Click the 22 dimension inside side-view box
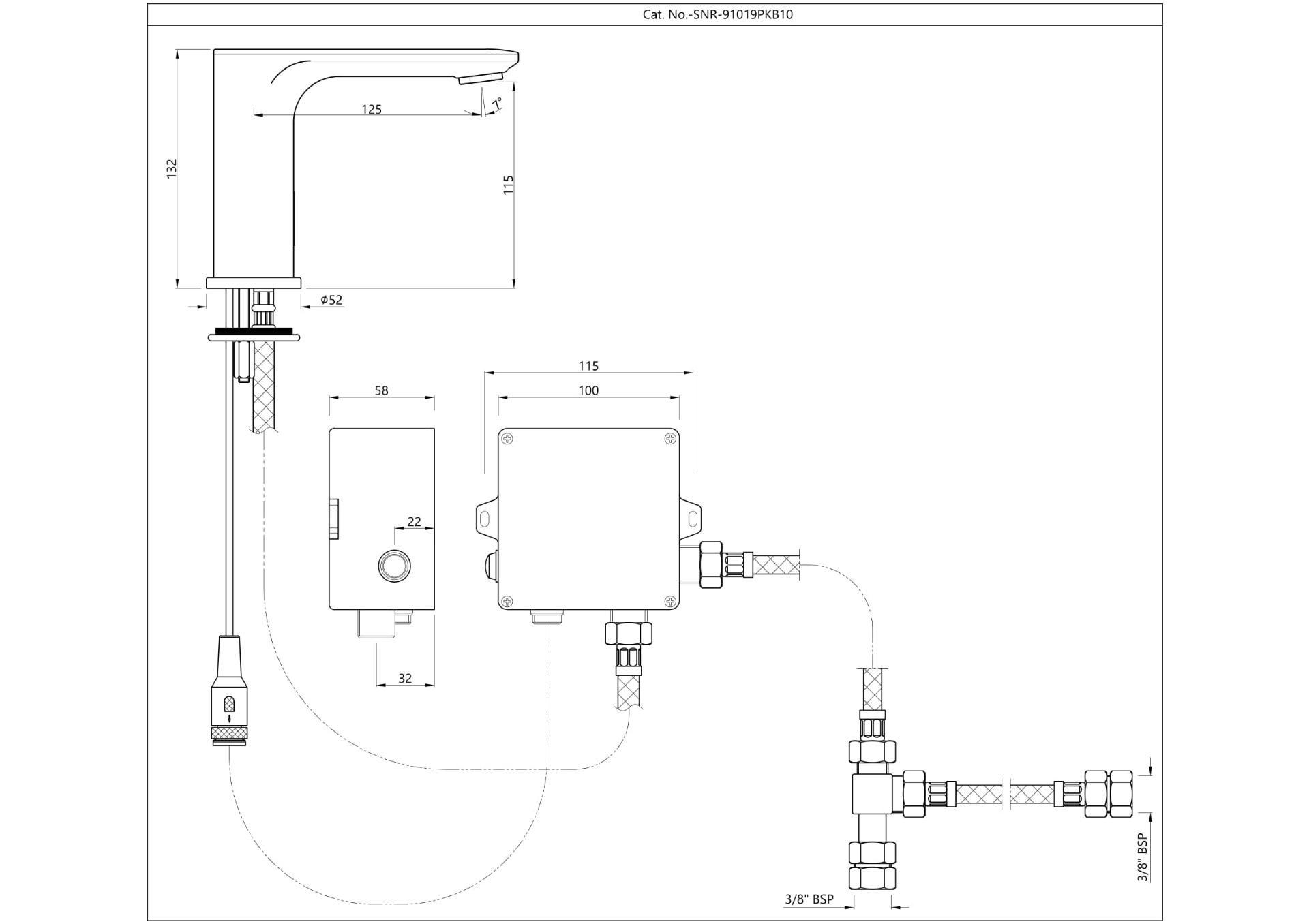 (x=414, y=521)
